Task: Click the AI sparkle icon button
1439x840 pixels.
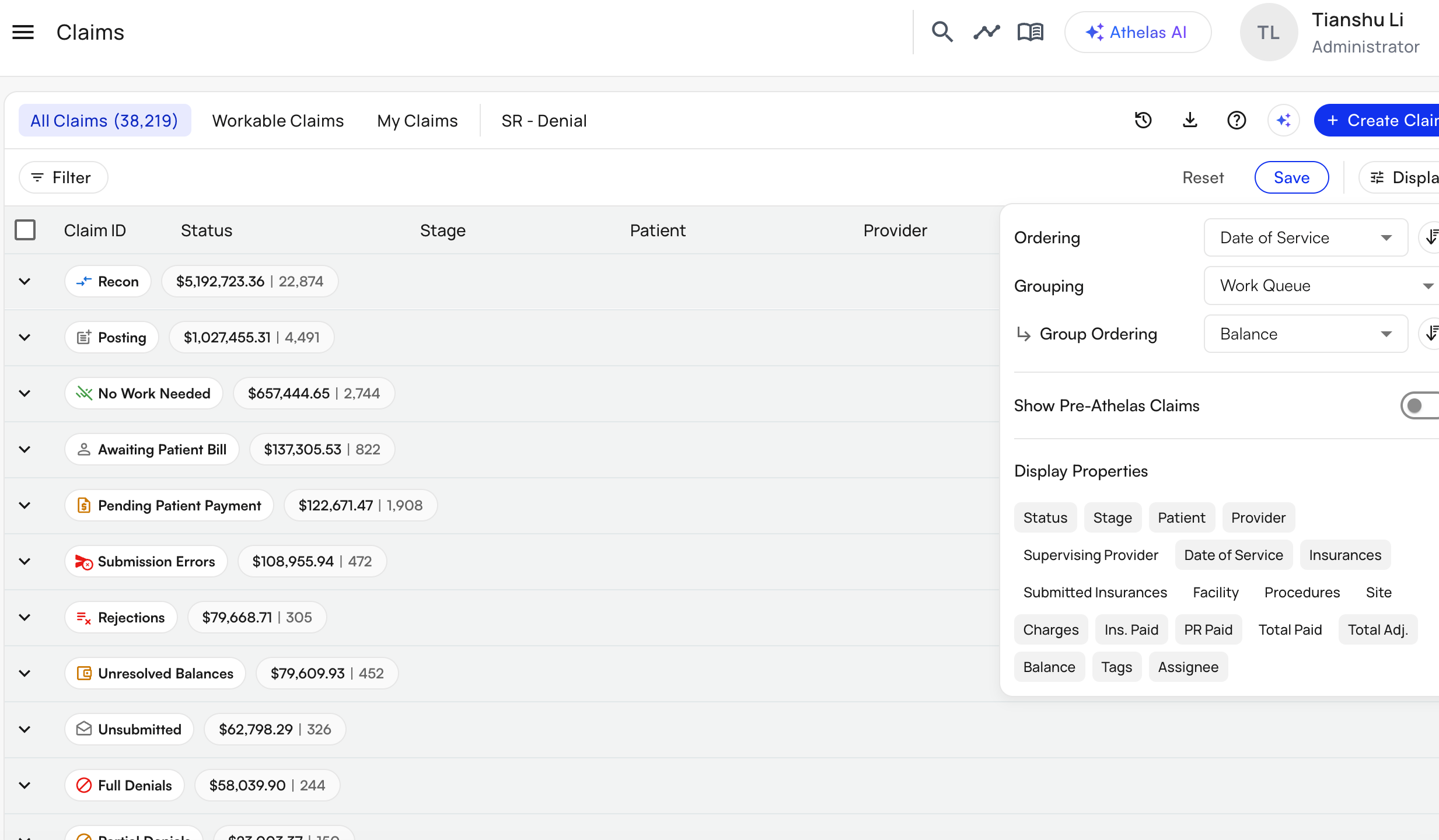Action: coord(1283,120)
